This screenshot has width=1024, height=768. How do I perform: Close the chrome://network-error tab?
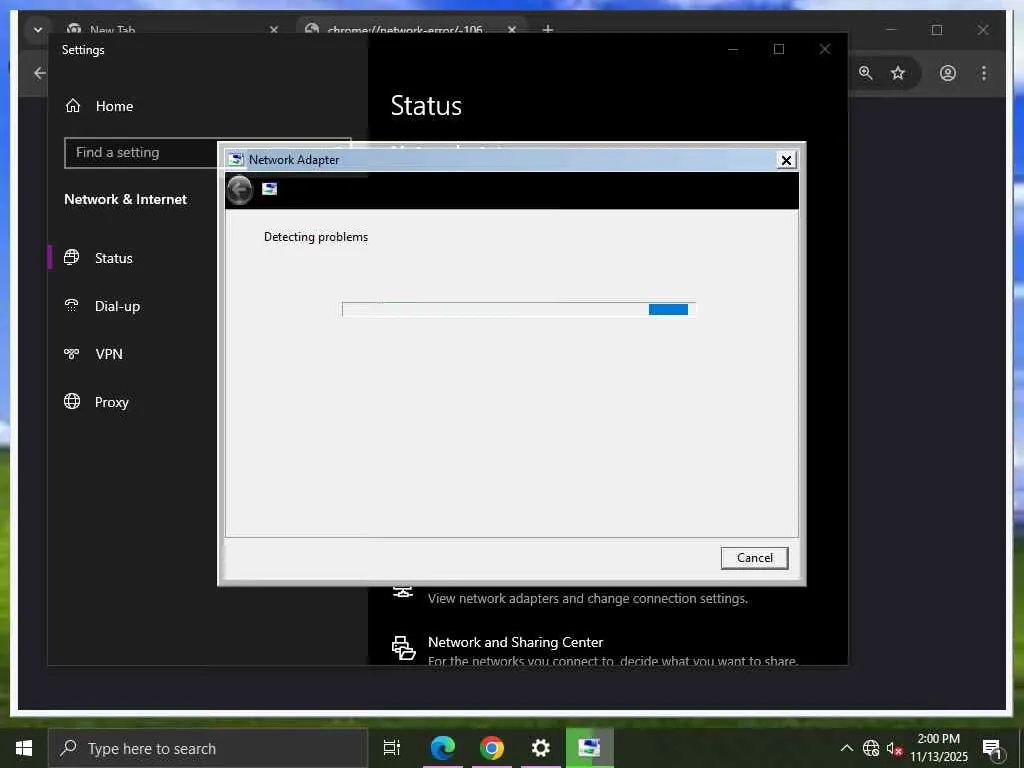tap(512, 30)
